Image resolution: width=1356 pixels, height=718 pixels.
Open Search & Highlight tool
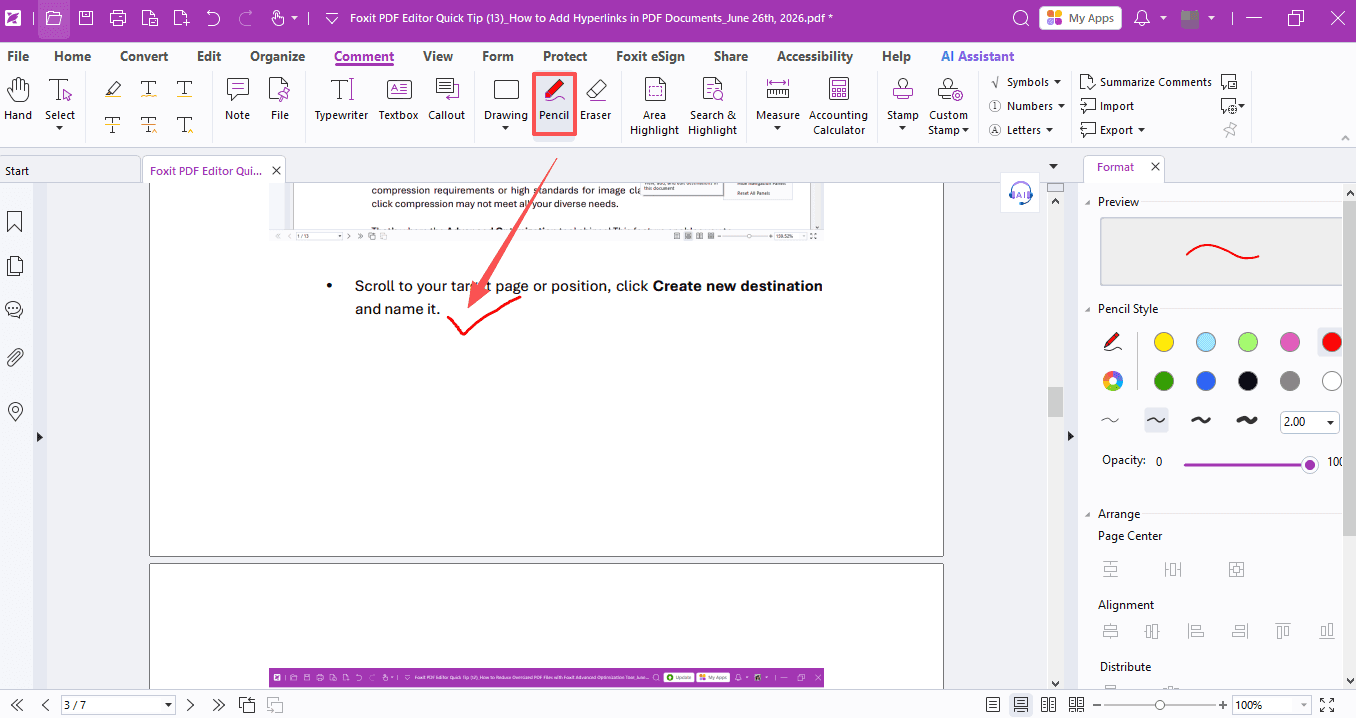pos(712,106)
